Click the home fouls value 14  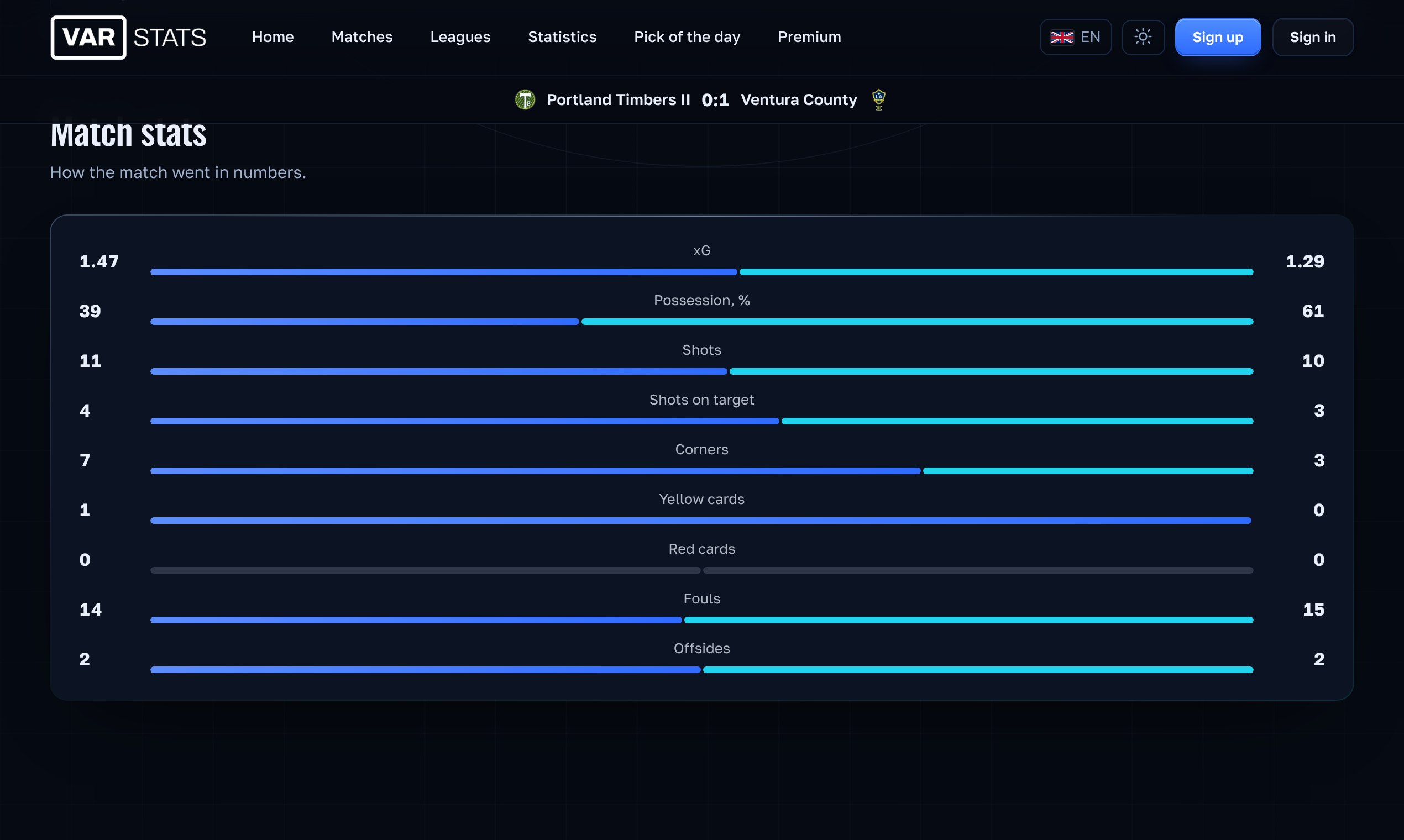pyautogui.click(x=91, y=610)
